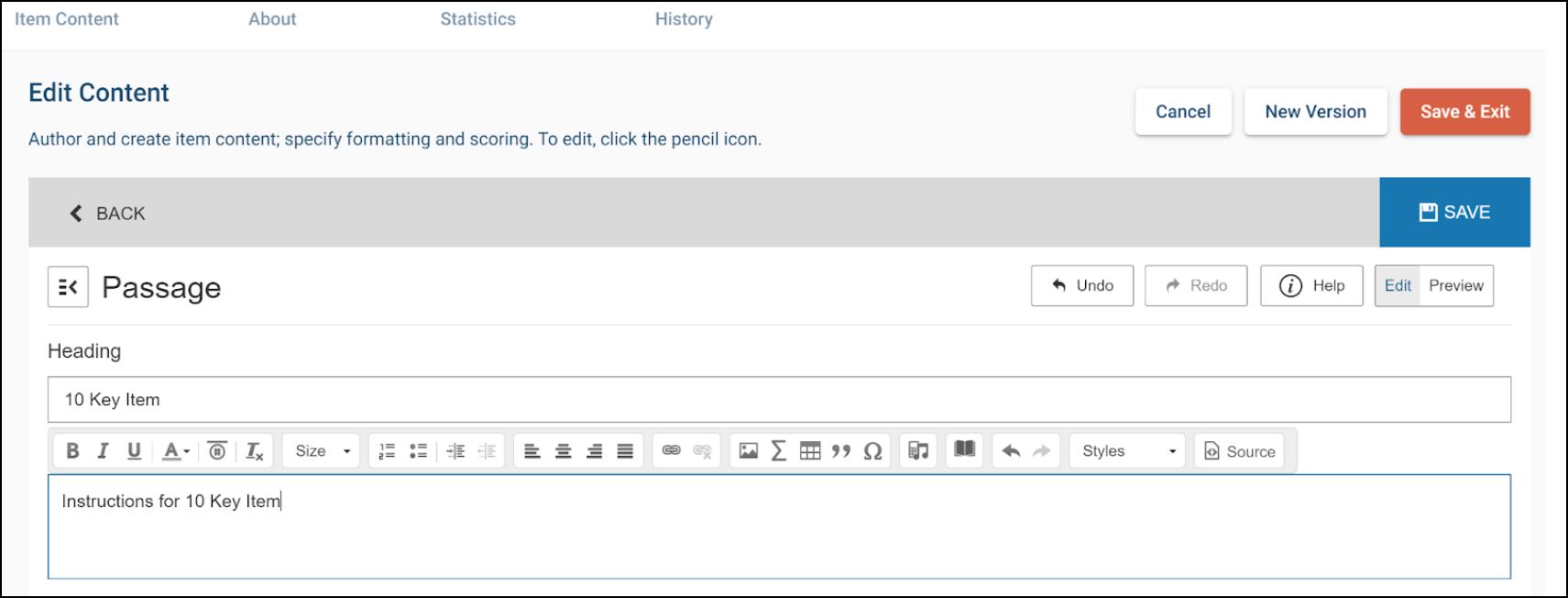
Task: Center align the passage text
Action: (x=564, y=450)
